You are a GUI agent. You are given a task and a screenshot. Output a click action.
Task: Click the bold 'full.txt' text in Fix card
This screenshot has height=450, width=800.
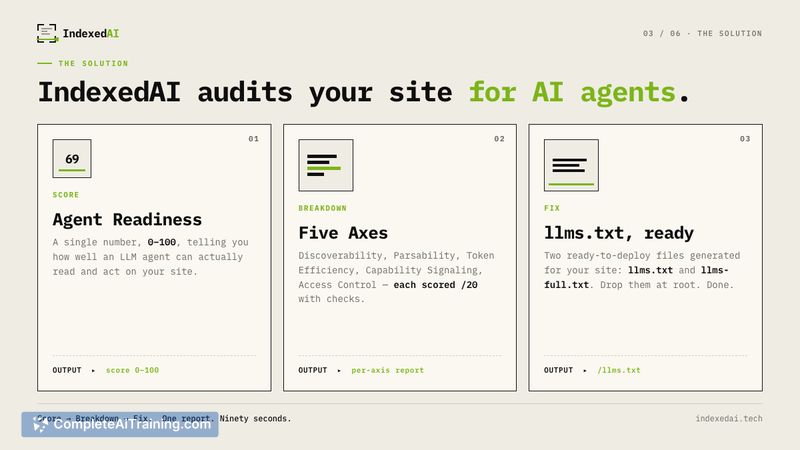[x=566, y=285]
